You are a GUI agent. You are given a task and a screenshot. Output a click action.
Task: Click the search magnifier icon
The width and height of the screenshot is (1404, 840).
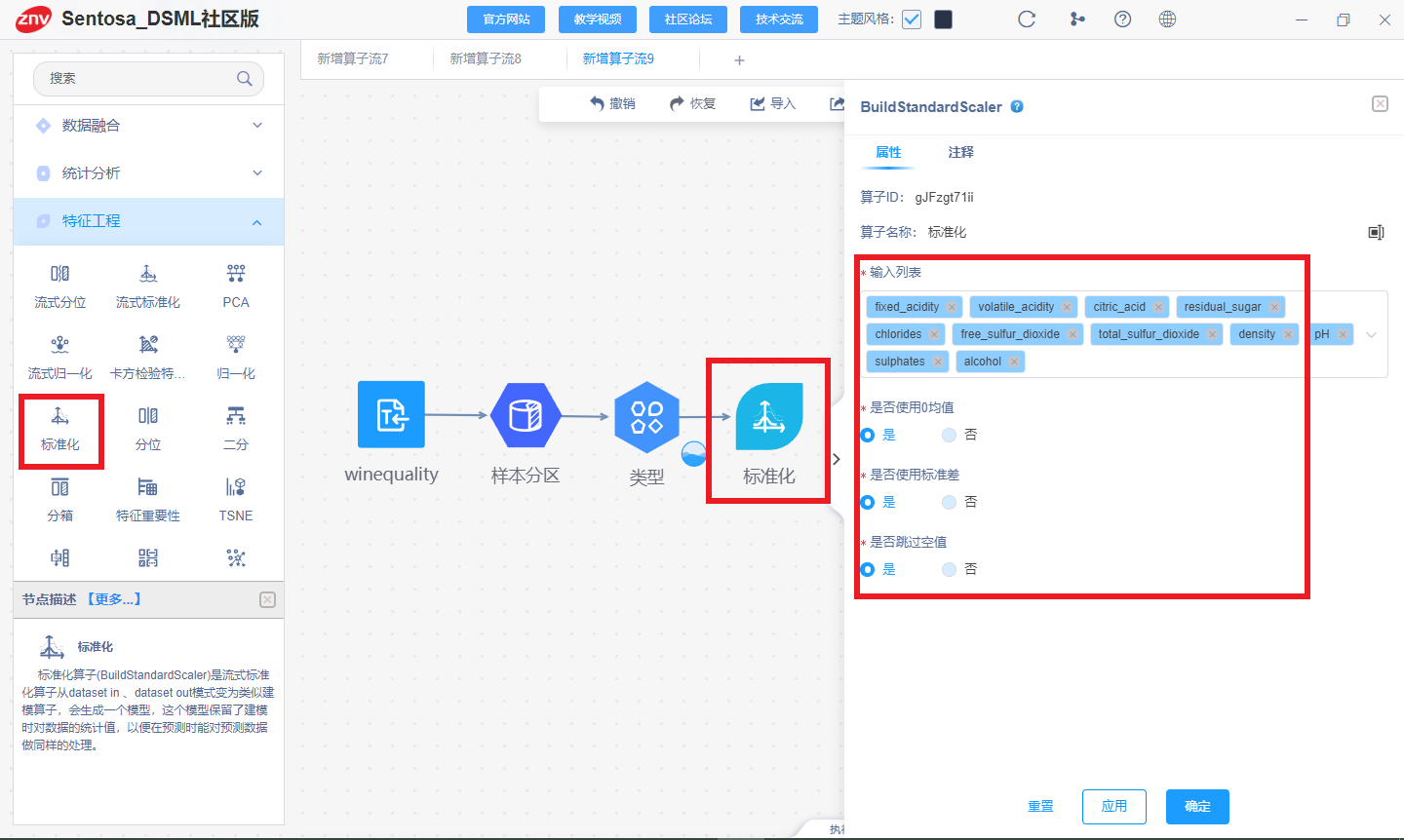point(245,79)
